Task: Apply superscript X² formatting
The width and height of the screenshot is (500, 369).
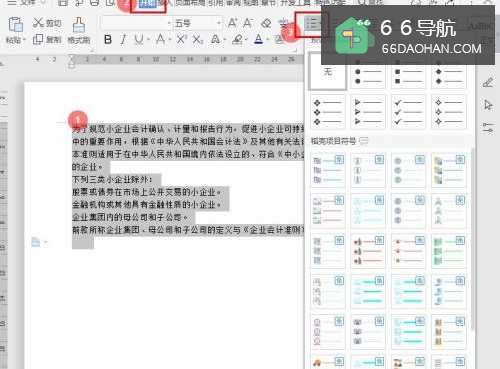Action: [x=181, y=40]
